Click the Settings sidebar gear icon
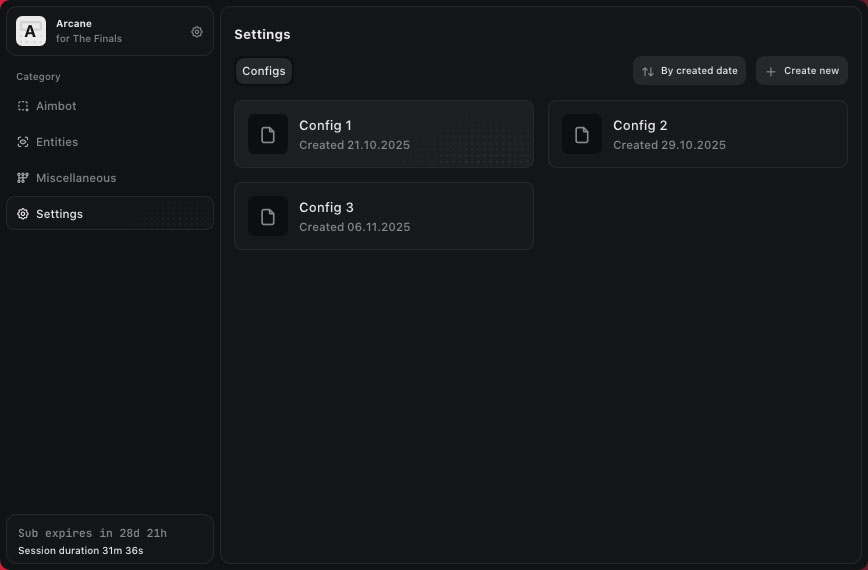 pyautogui.click(x=23, y=214)
